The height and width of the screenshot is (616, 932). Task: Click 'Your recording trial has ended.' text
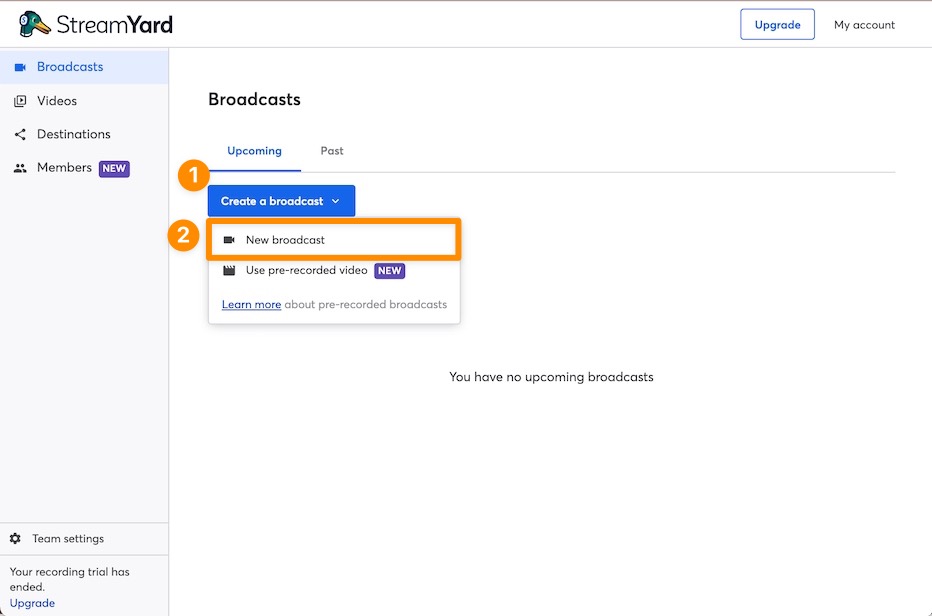70,579
